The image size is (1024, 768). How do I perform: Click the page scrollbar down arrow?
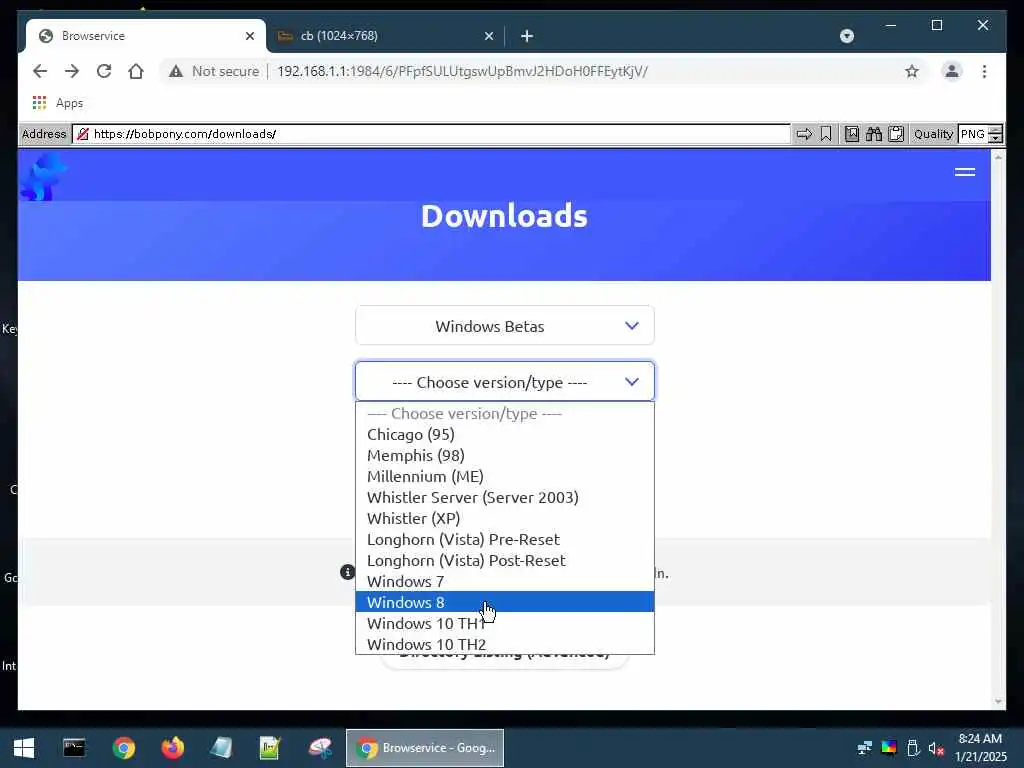pyautogui.click(x=998, y=702)
